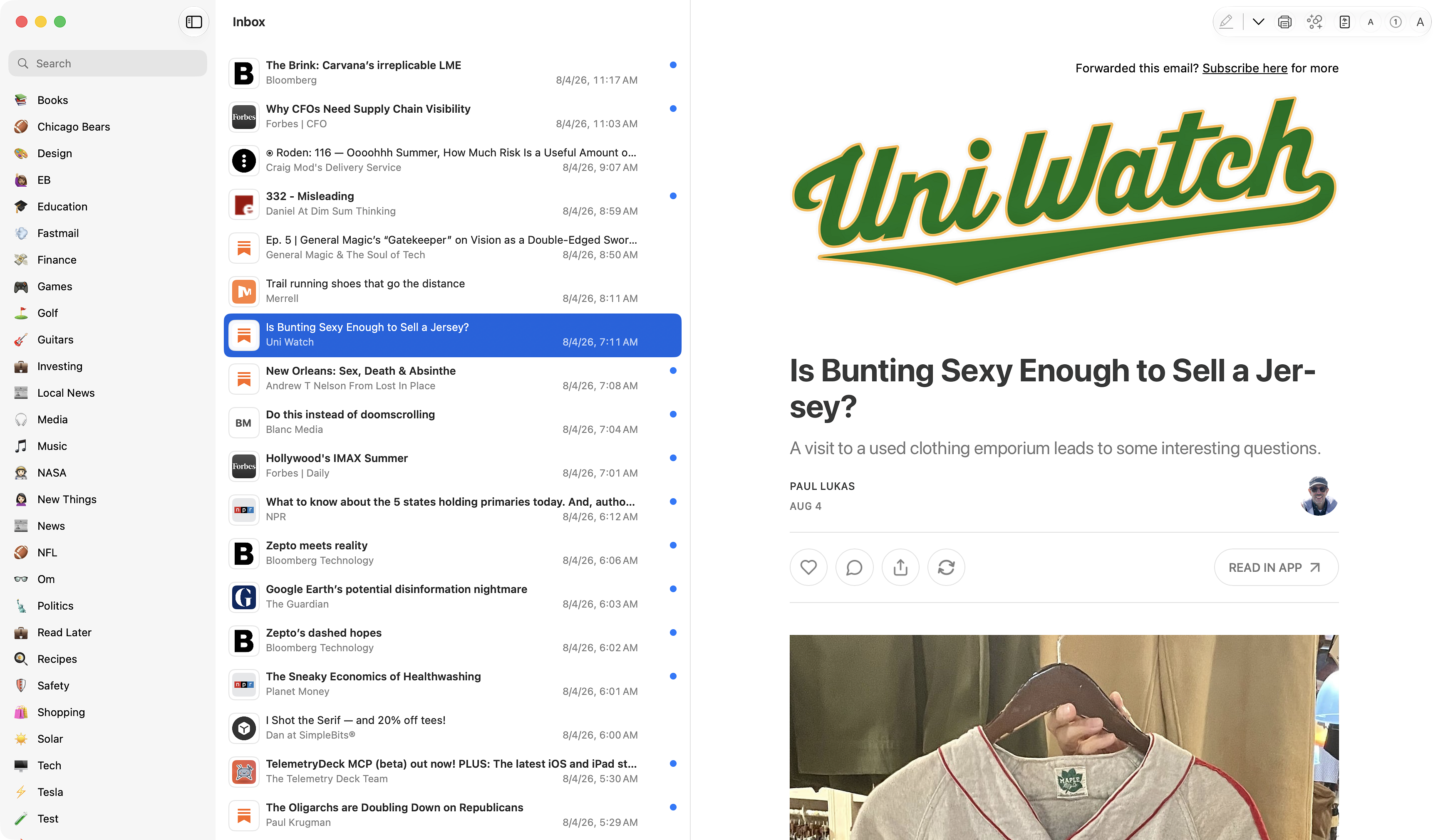The image size is (1438, 840).
Task: Click the circled 1 toolbar icon
Action: (x=1395, y=22)
